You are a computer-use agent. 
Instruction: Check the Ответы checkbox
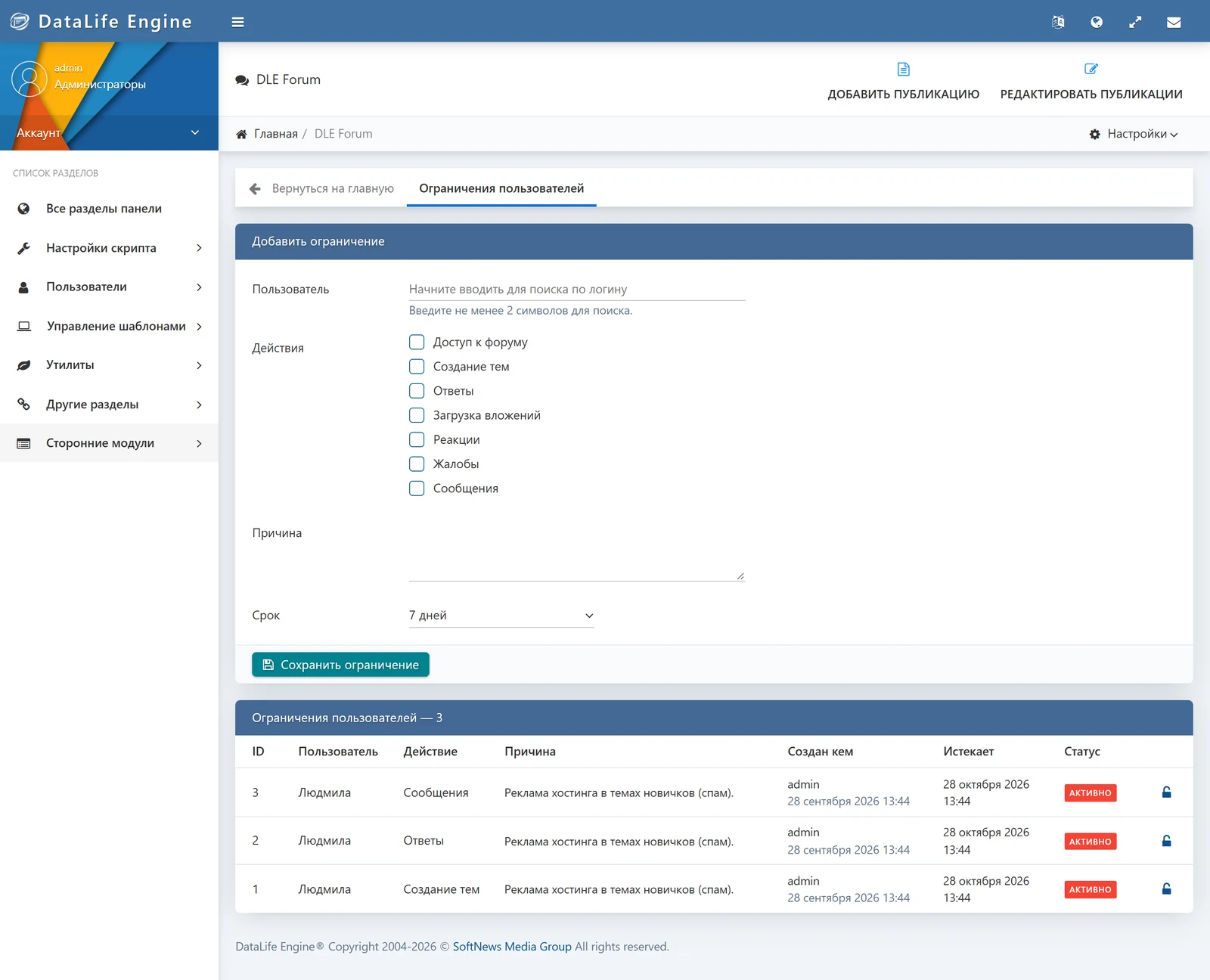point(417,391)
